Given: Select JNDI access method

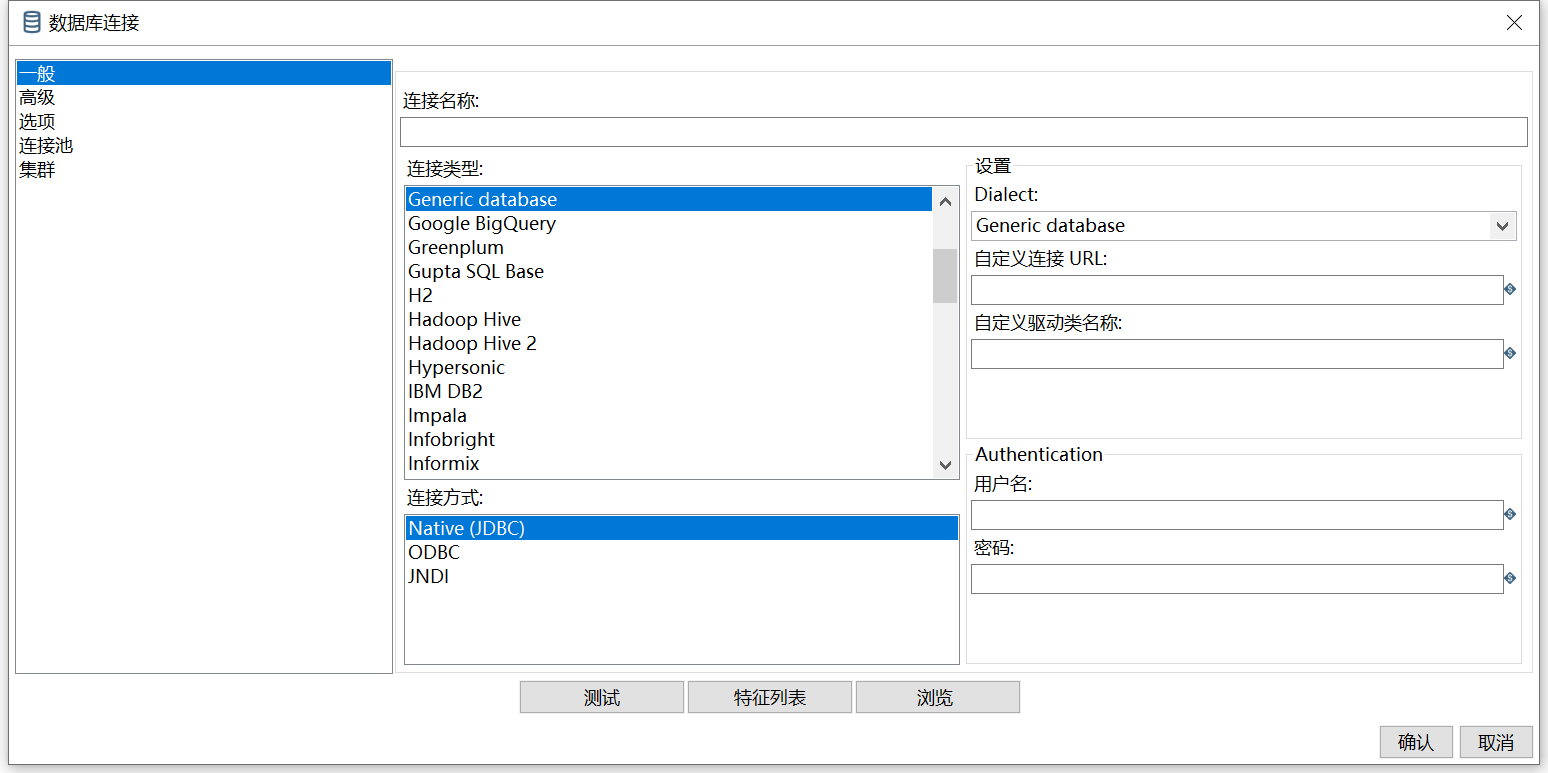Looking at the screenshot, I should 682,576.
